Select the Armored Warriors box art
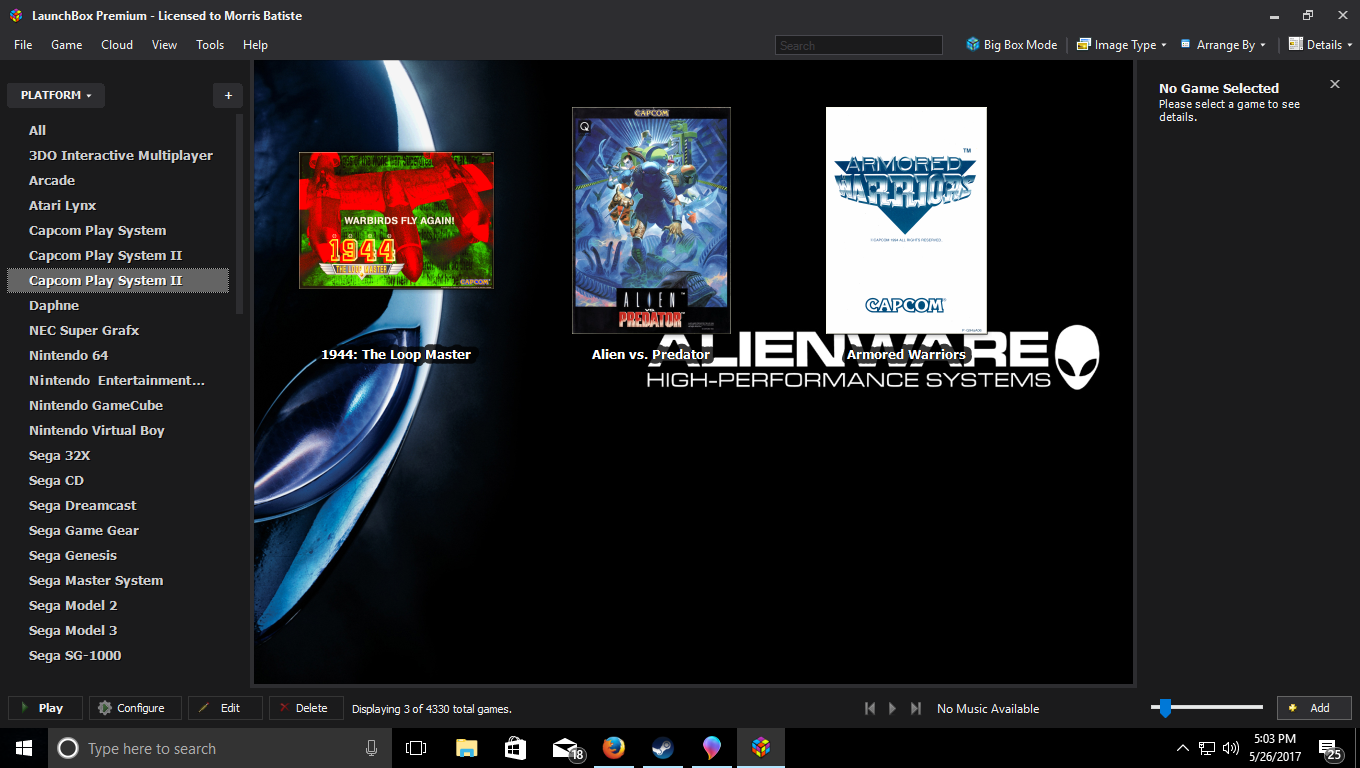This screenshot has height=768, width=1360. (x=906, y=220)
